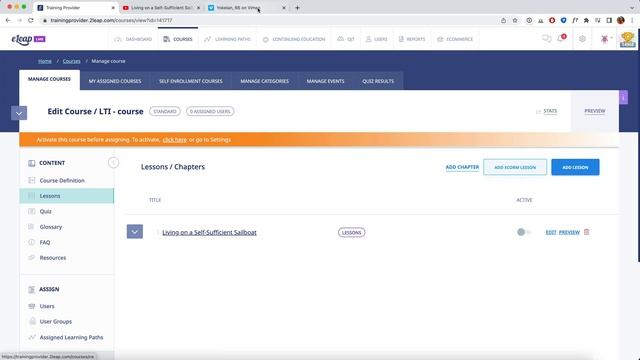Open the Users top menu
The width and height of the screenshot is (640, 360).
click(x=376, y=39)
